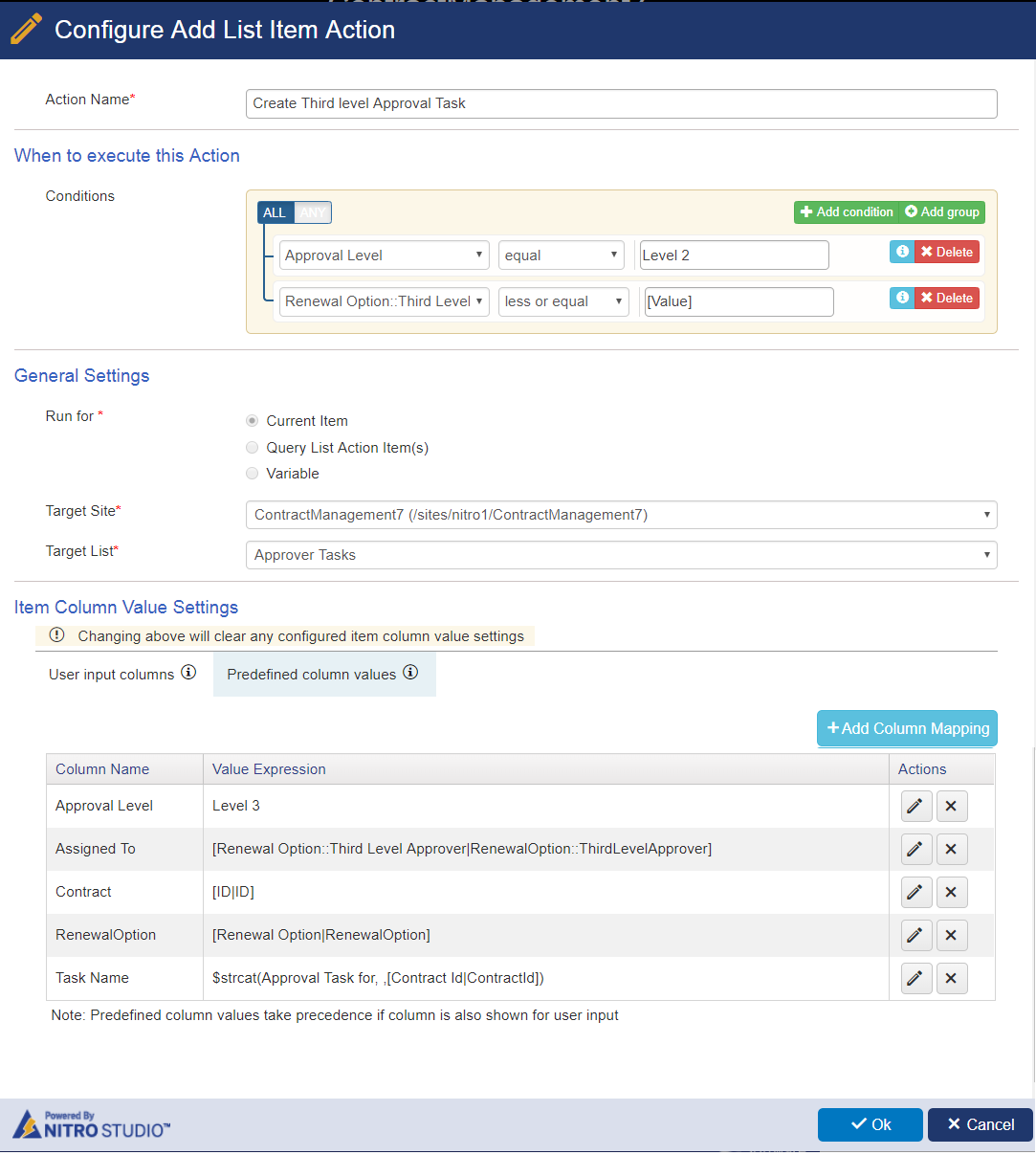Click info icon for Approval Level condition
The image size is (1036, 1155).
(x=902, y=252)
